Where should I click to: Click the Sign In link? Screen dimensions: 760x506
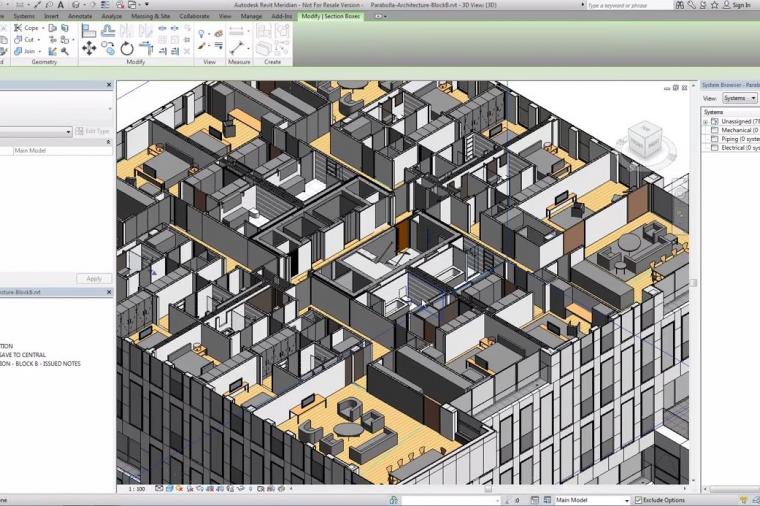(x=741, y=5)
